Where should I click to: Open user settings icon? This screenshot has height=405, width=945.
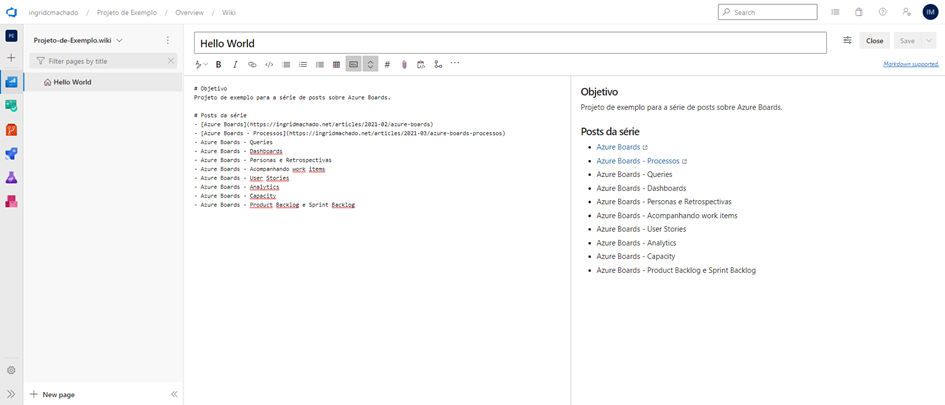pyautogui.click(x=906, y=12)
